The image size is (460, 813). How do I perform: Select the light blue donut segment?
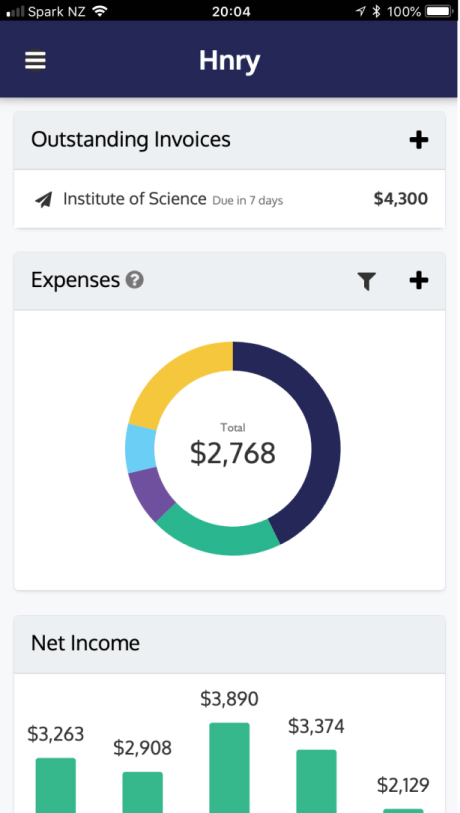click(x=141, y=448)
